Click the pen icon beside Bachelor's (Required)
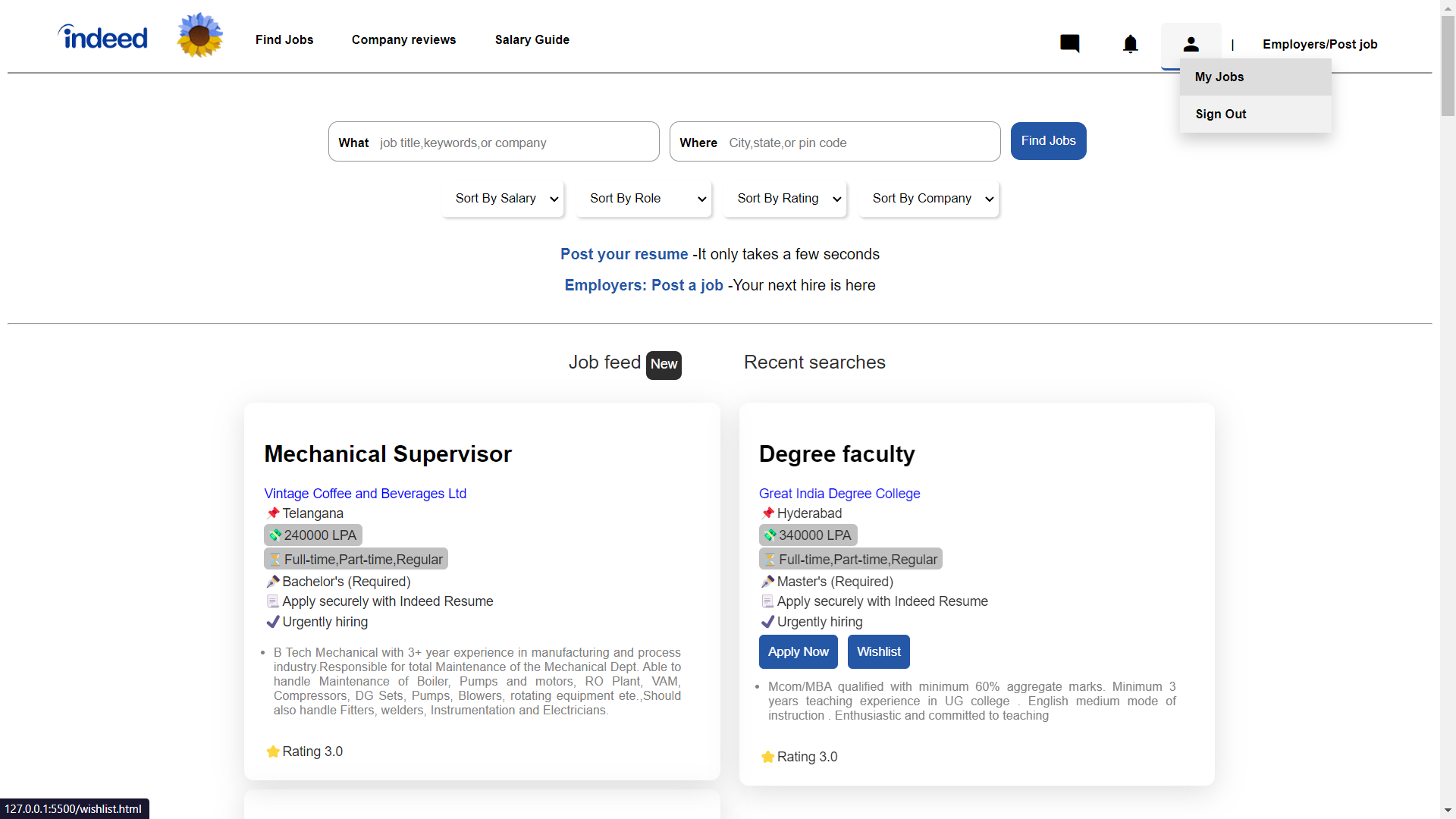Screen dimensions: 1456x819 tap(273, 582)
